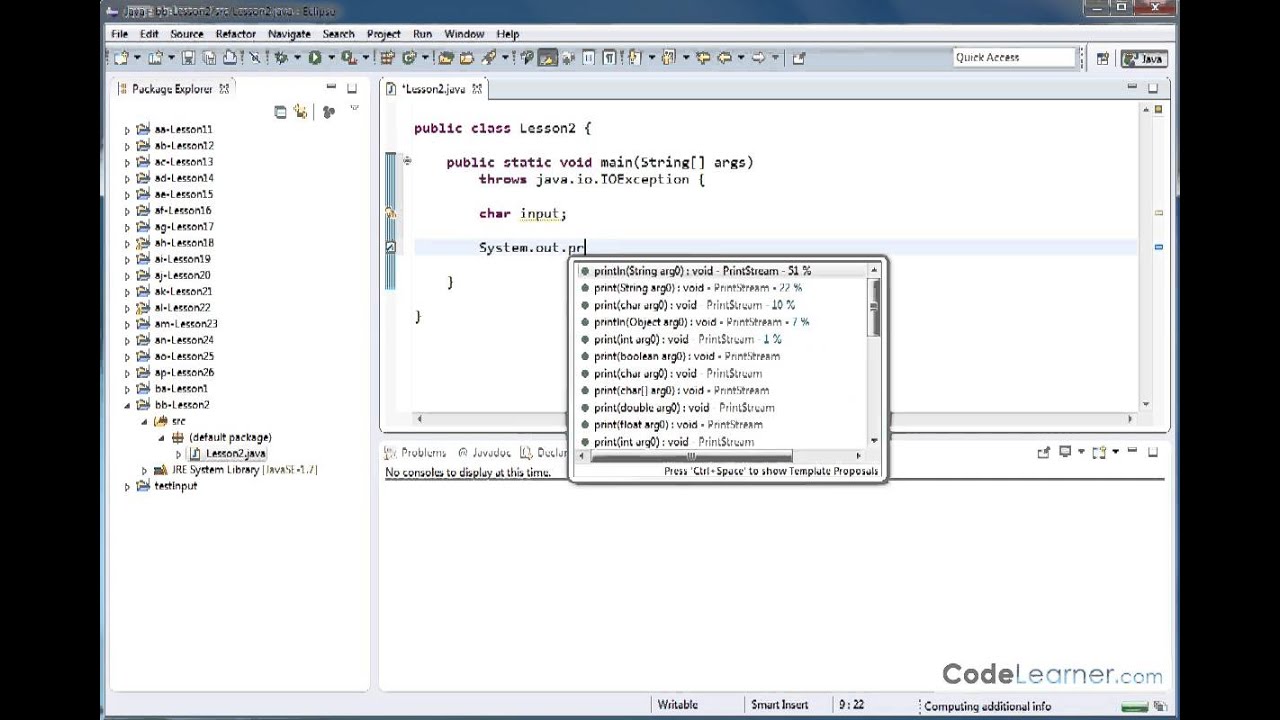
Task: Collapse the src folder node
Action: point(144,421)
